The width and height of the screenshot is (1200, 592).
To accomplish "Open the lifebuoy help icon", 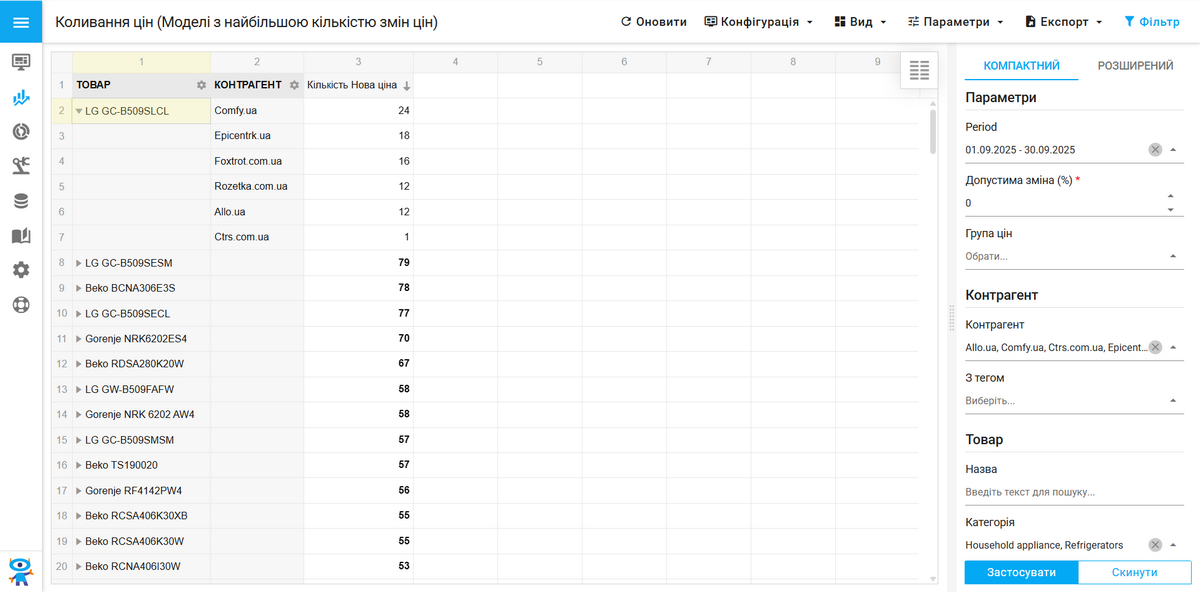I will tap(21, 305).
